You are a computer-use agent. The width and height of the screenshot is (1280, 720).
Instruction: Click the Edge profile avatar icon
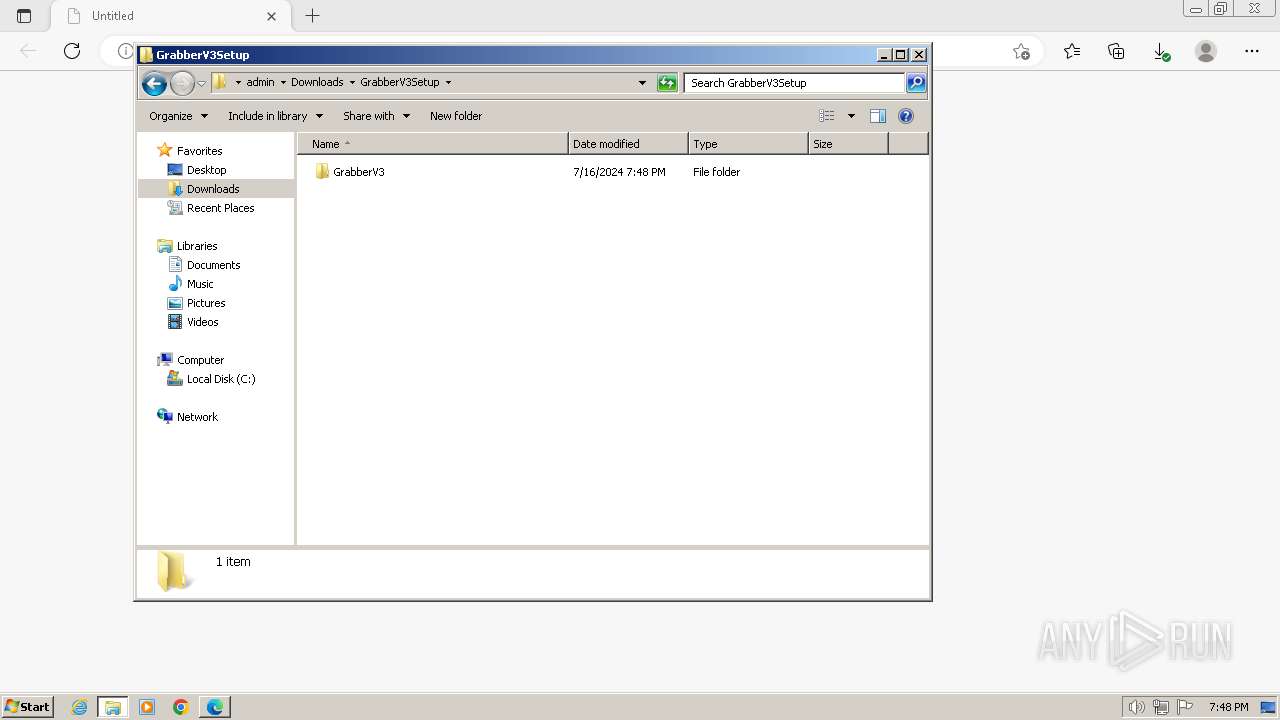pos(1206,51)
